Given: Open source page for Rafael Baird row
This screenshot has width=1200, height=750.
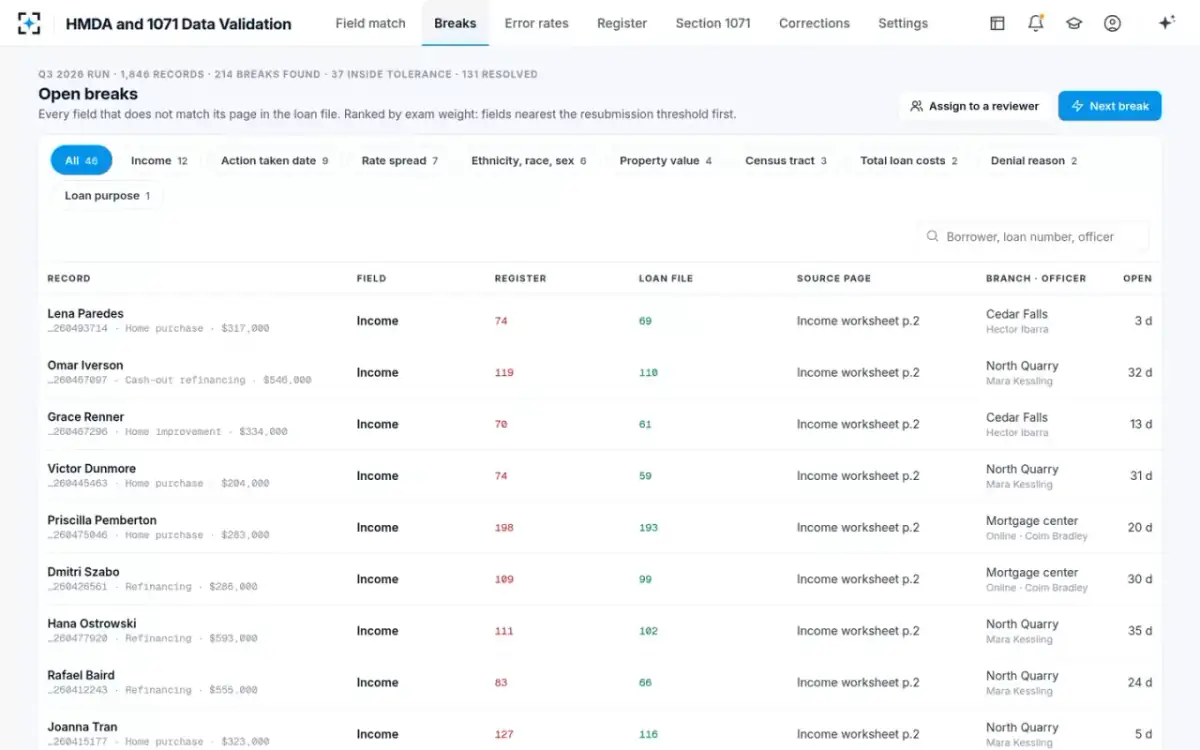Looking at the screenshot, I should [858, 683].
